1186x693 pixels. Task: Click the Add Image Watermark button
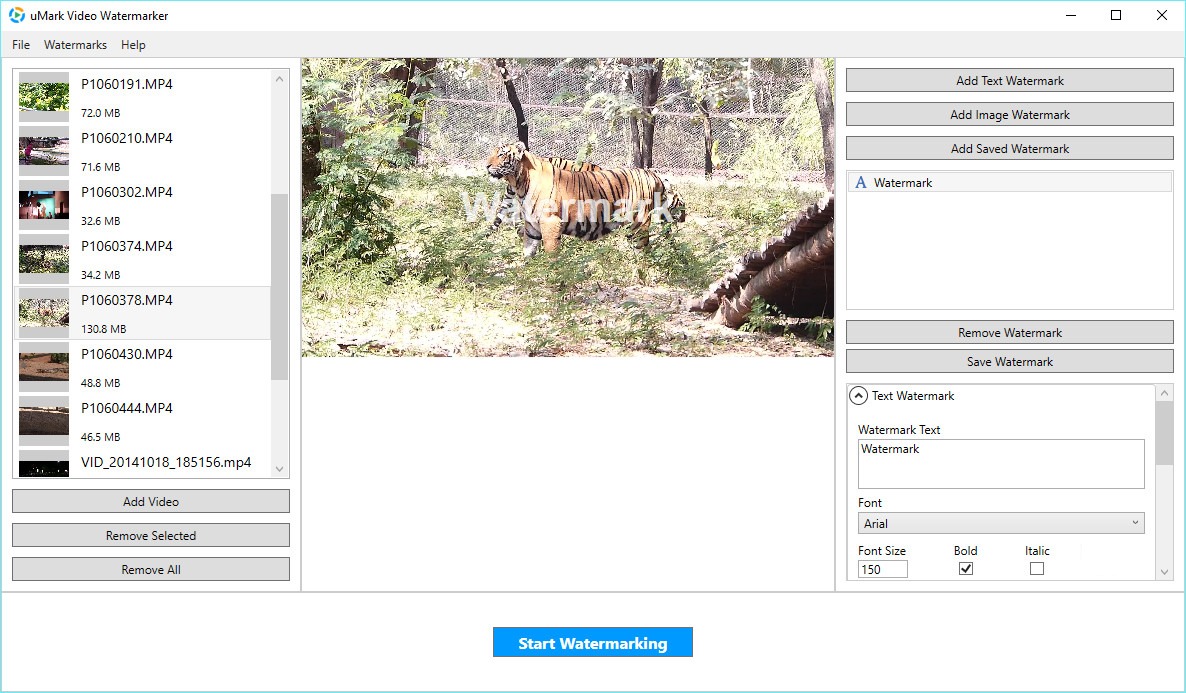tap(1009, 115)
